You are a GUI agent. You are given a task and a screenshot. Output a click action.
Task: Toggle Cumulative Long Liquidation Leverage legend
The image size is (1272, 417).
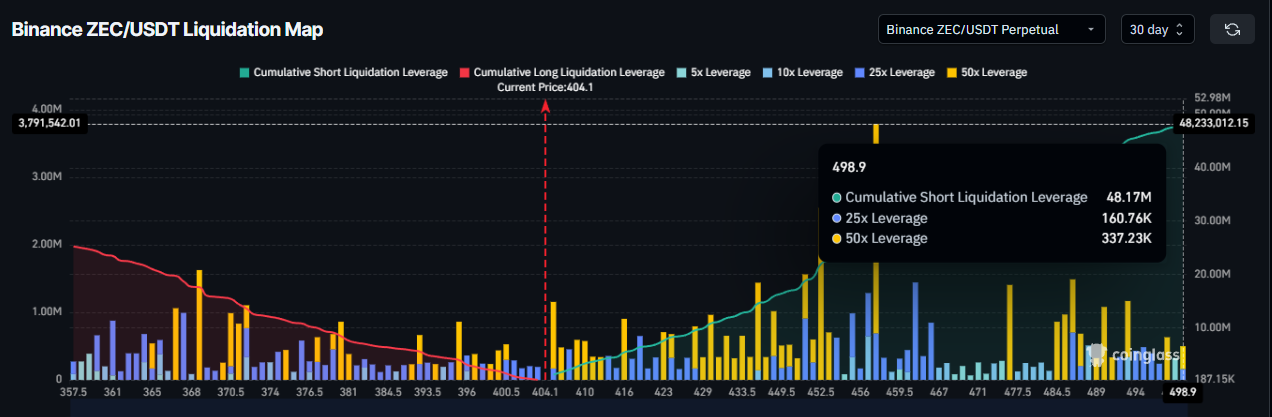(x=561, y=72)
